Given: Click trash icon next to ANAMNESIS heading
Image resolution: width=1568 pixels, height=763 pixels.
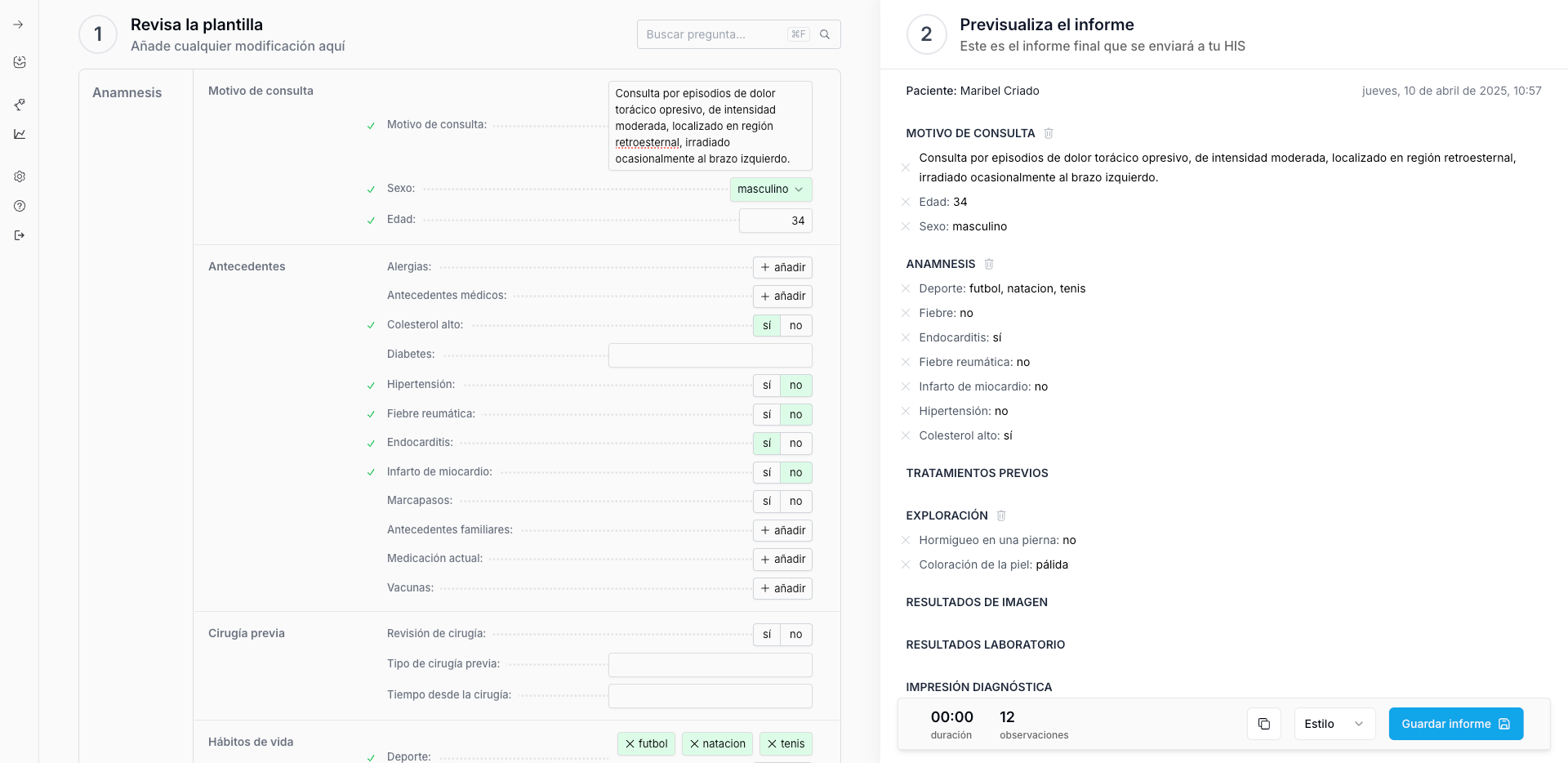Looking at the screenshot, I should point(989,264).
